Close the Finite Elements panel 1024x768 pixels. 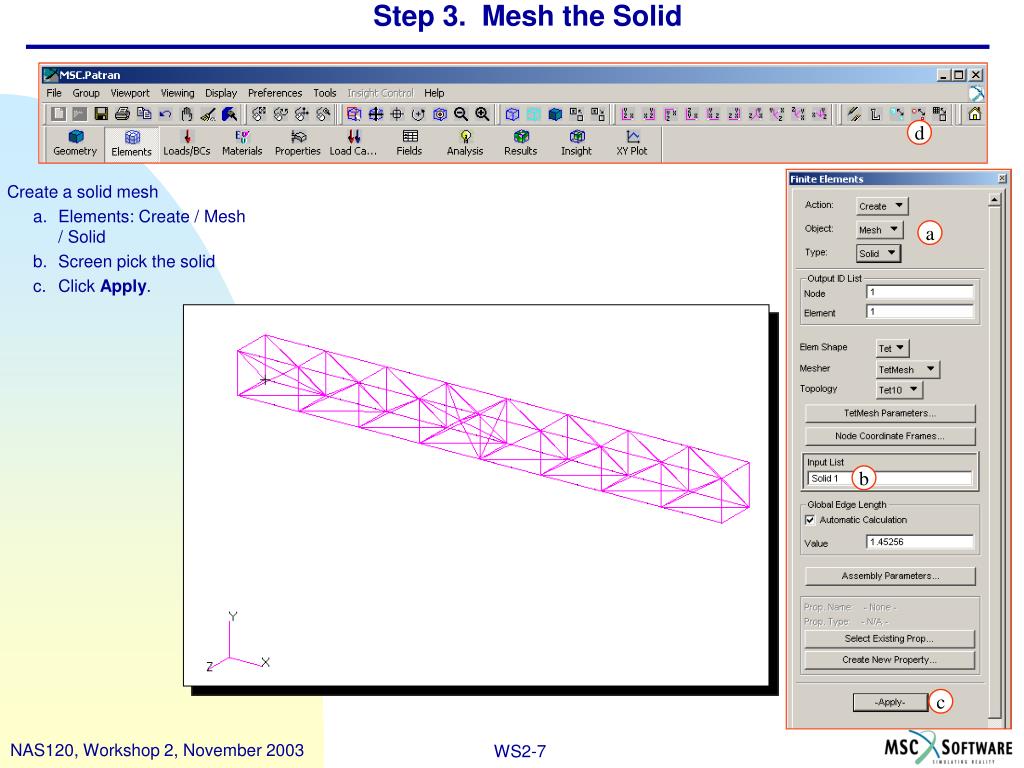1002,178
